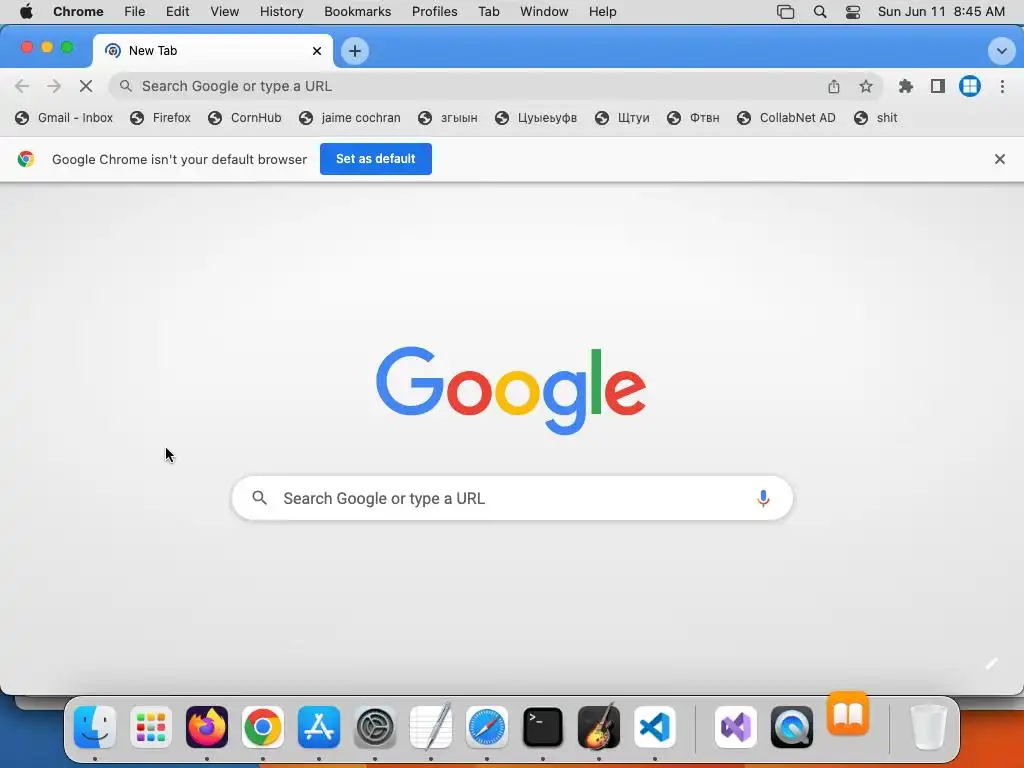Click the Google search box on page
Screen dimensions: 1024x768
coord(512,498)
